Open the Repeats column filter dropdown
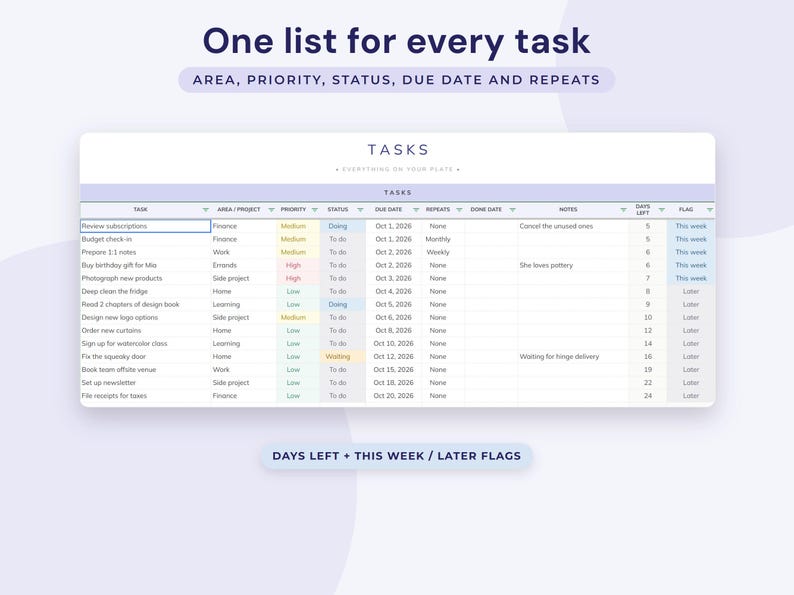This screenshot has height=595, width=794. (x=459, y=210)
